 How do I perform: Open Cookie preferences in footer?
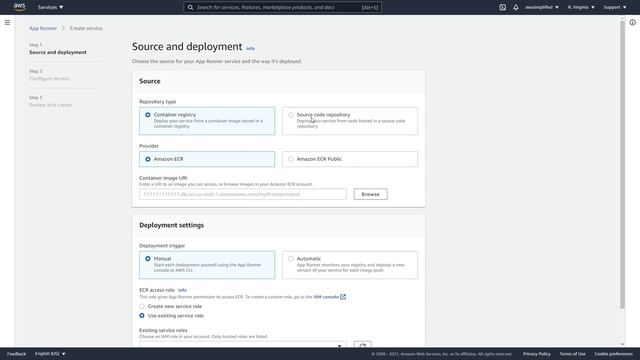coord(613,353)
